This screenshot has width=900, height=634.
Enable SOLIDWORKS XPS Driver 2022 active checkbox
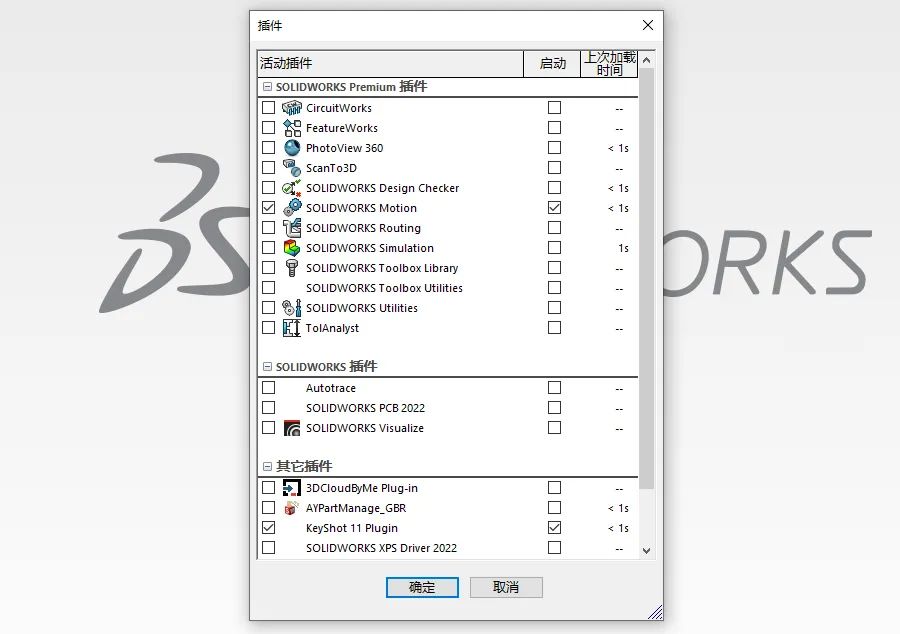(x=268, y=548)
